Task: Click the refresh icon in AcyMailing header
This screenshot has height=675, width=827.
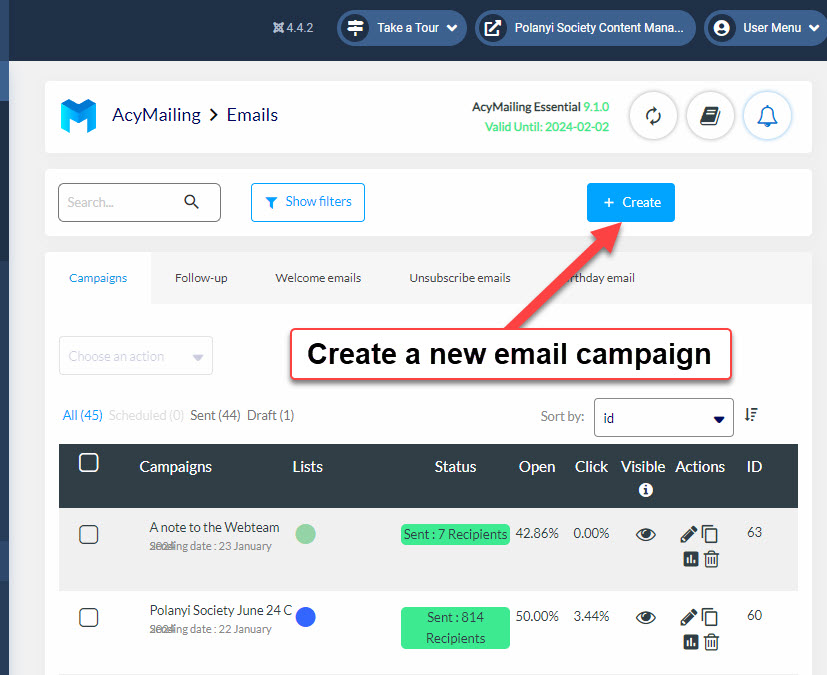Action: pos(654,116)
